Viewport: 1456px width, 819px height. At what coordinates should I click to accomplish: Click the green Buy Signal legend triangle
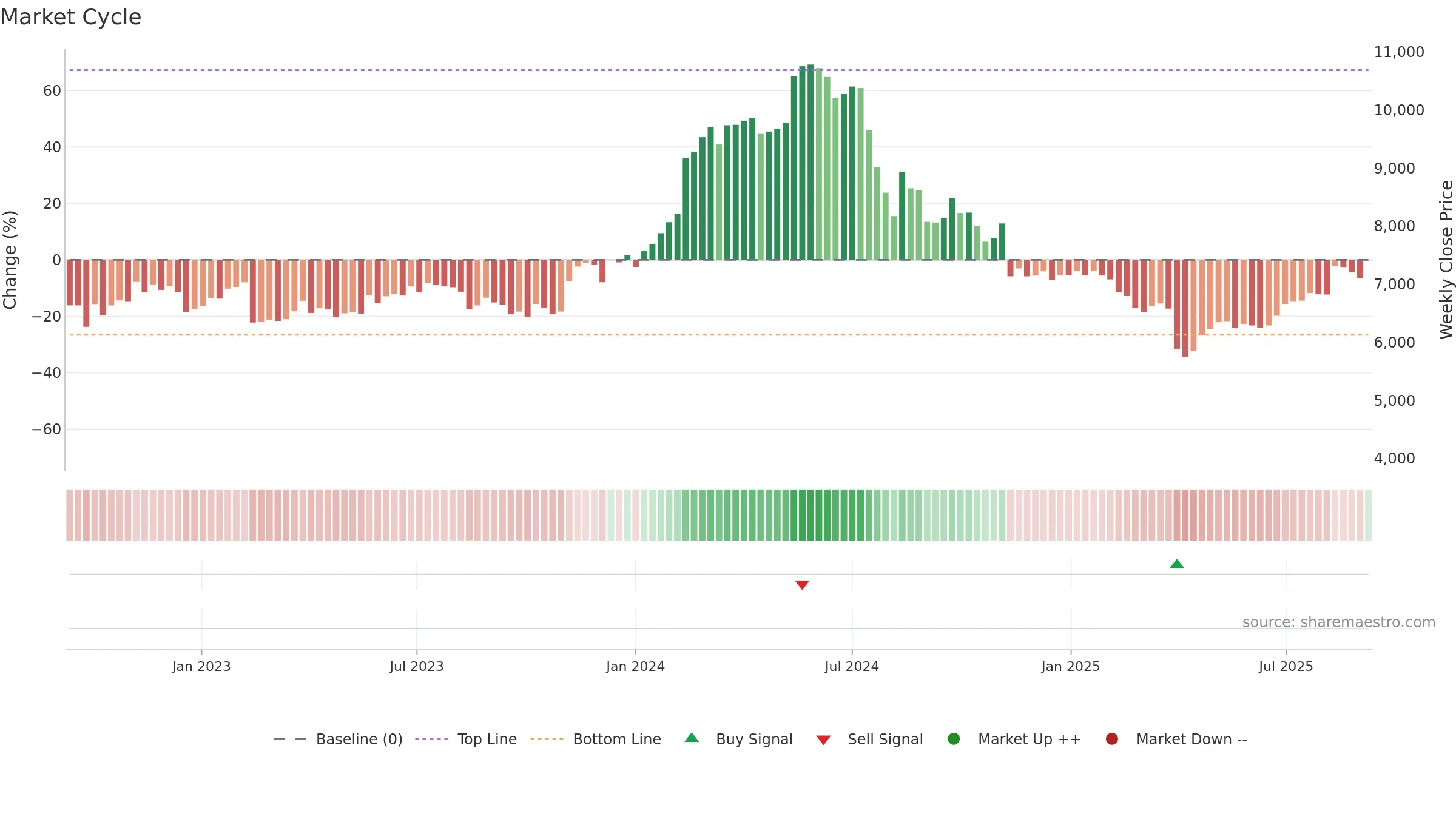(692, 738)
